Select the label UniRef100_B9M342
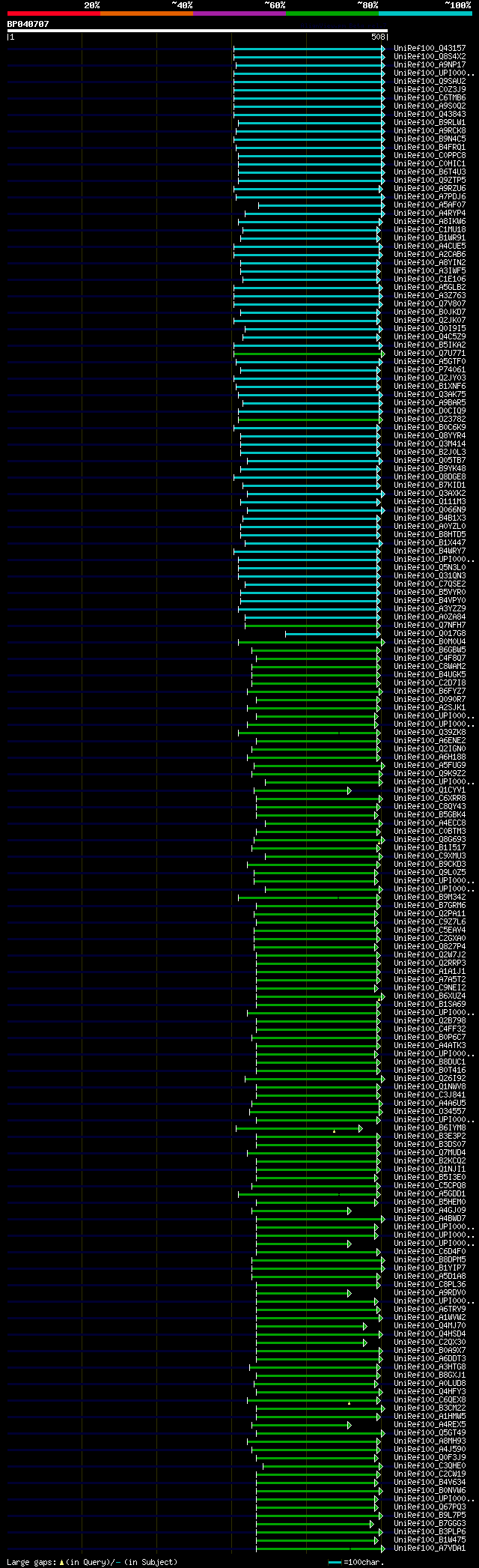This screenshot has width=479, height=1568. pos(430,897)
